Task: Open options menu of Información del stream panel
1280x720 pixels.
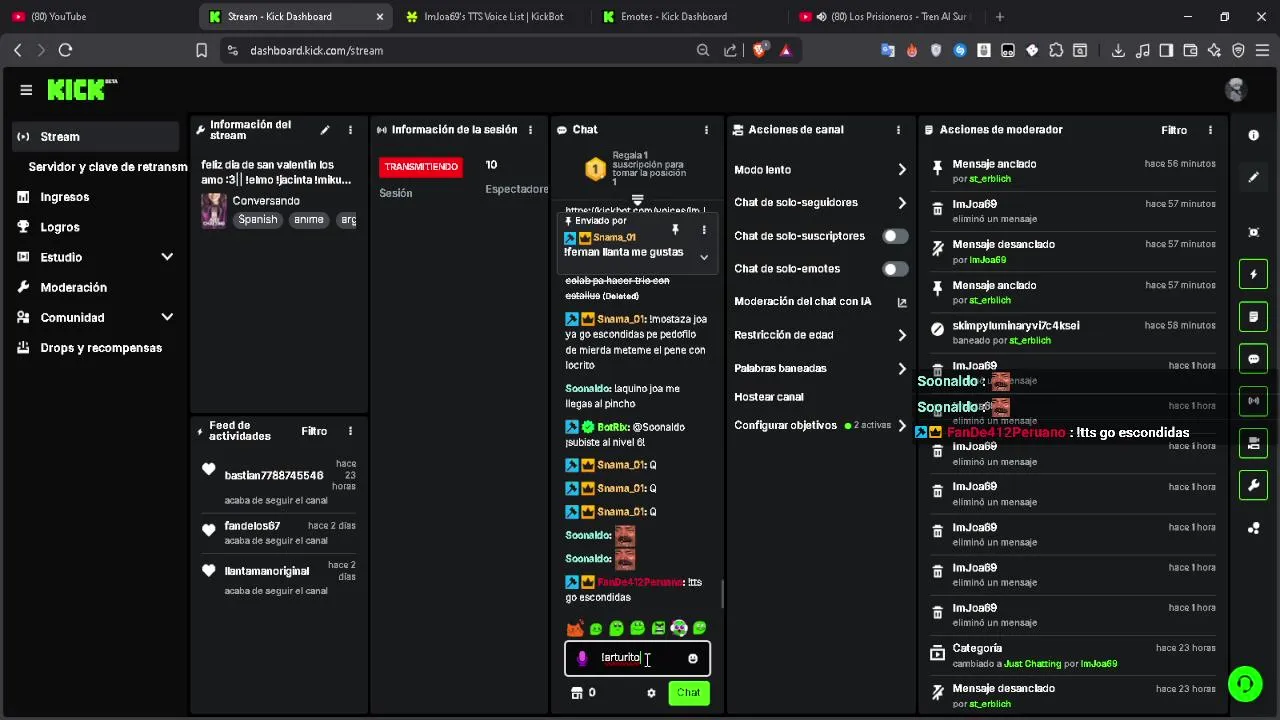Action: click(350, 130)
